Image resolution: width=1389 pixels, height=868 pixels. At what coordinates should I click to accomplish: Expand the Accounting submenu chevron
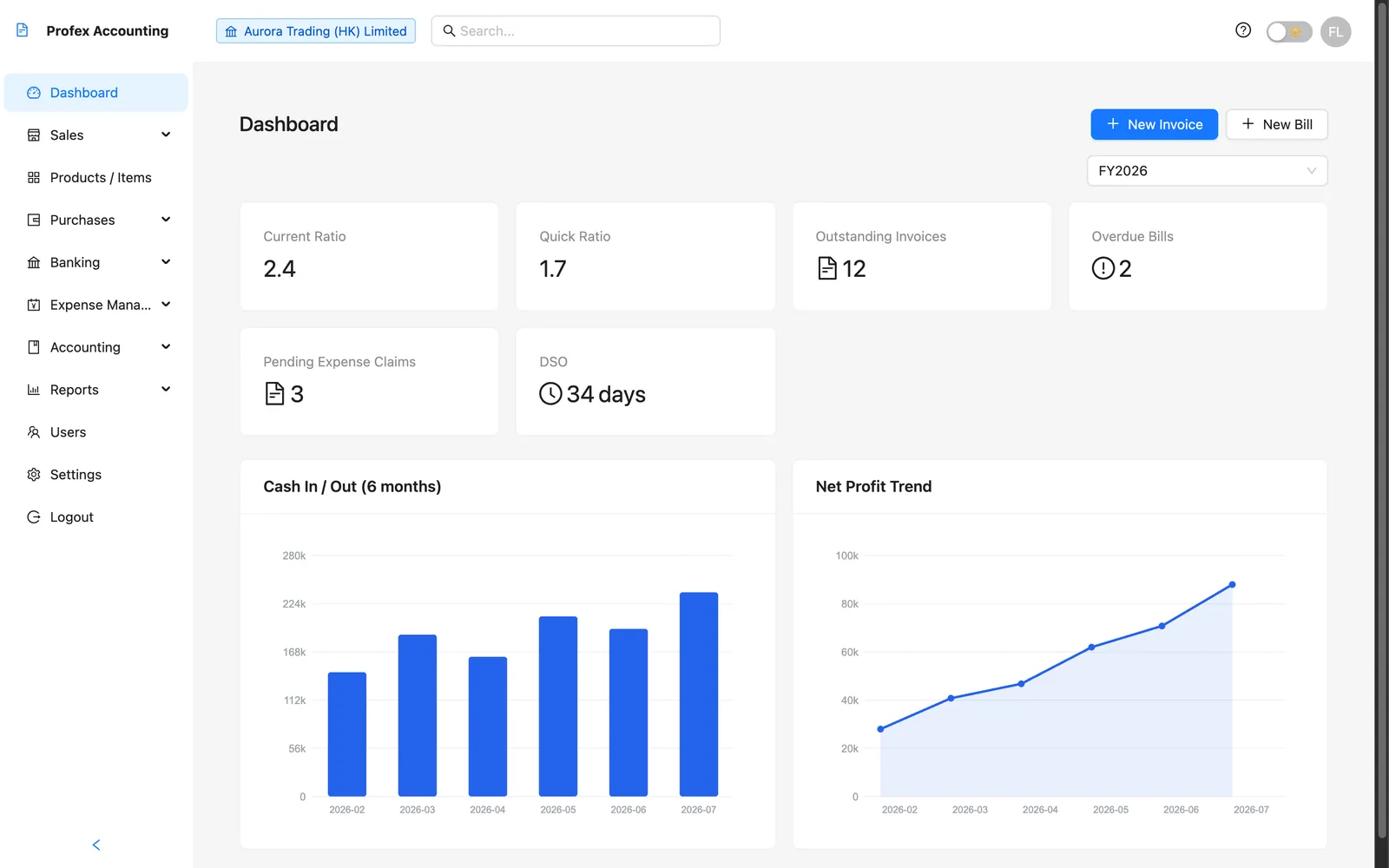[166, 347]
